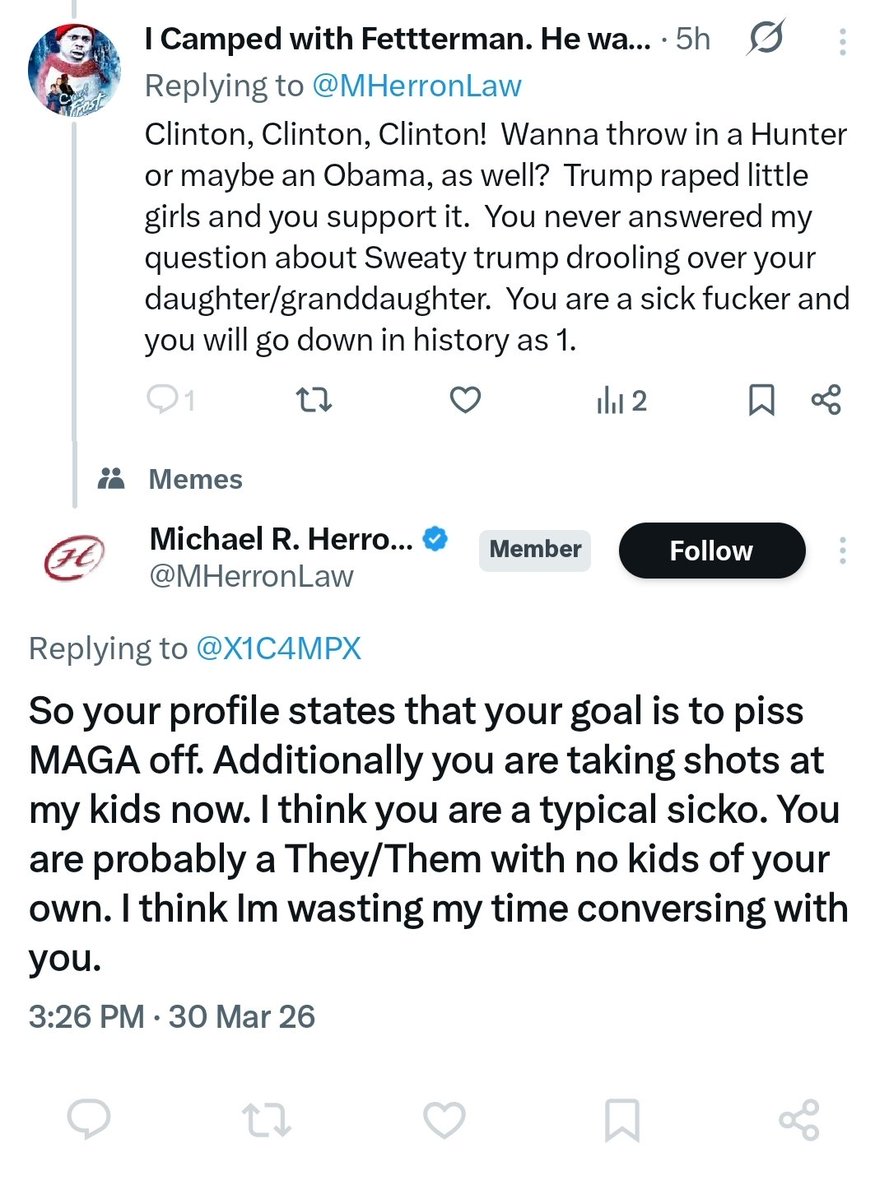Open more options for top reply

(x=842, y=40)
